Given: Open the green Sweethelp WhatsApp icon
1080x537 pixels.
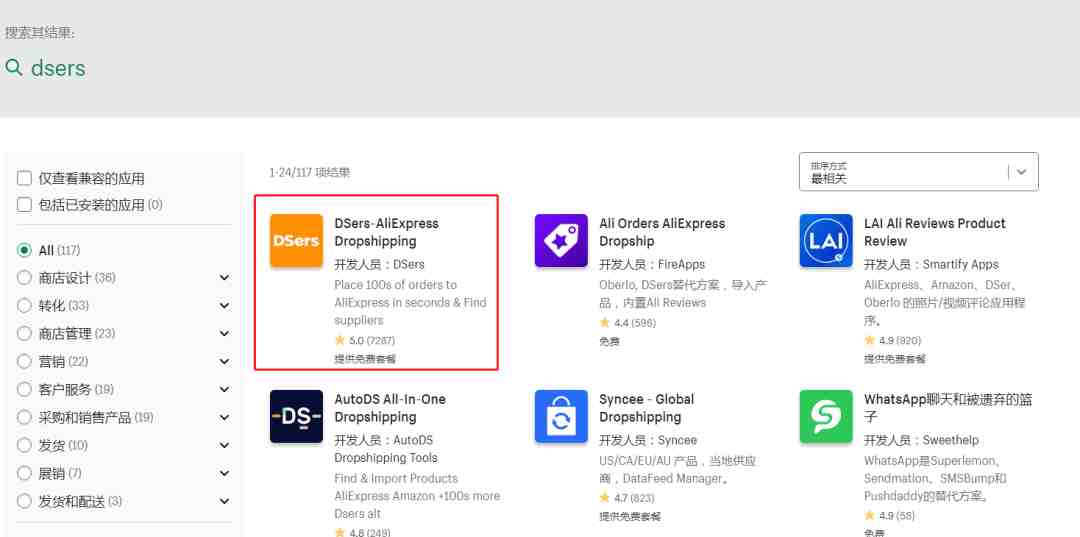Looking at the screenshot, I should [826, 417].
